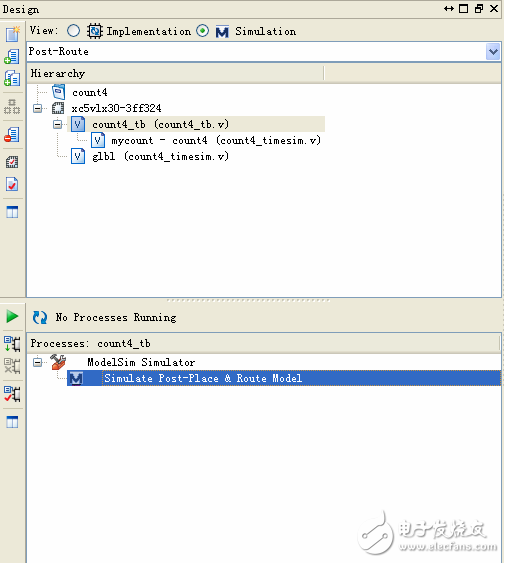
Task: Click the Add Copy of Source icon
Action: (12, 78)
